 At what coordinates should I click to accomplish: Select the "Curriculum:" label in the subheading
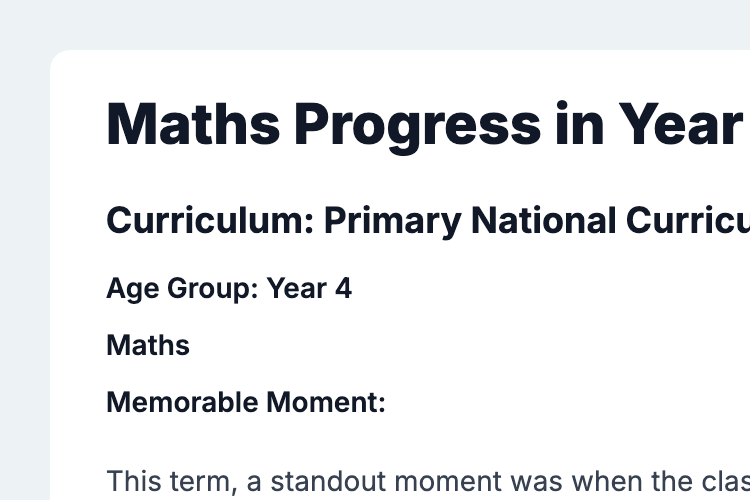click(x=210, y=220)
